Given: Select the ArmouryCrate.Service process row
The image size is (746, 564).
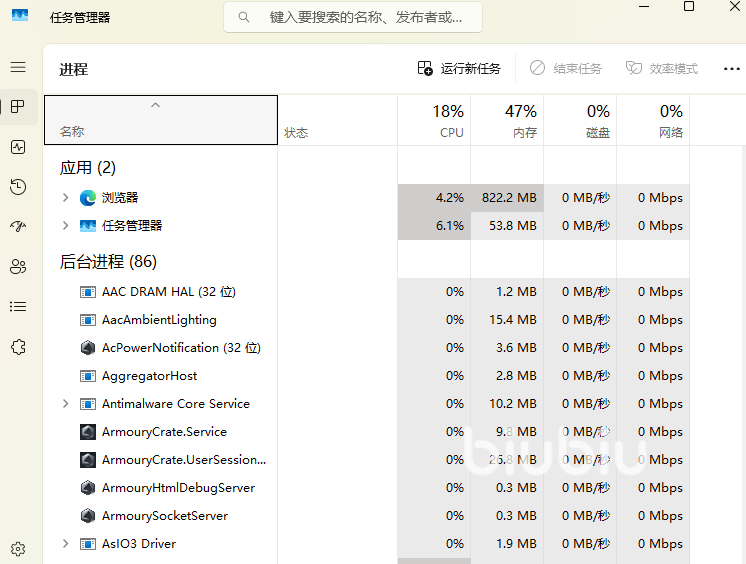Looking at the screenshot, I should [x=164, y=432].
